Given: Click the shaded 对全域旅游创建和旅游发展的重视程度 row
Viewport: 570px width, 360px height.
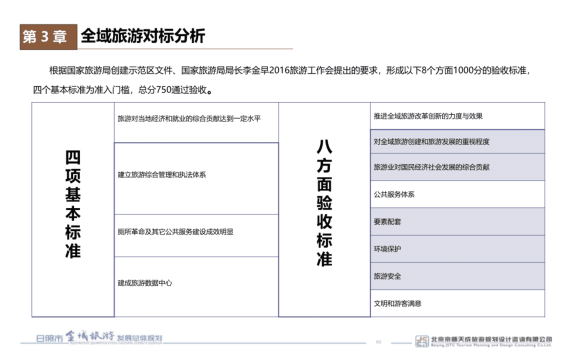Looking at the screenshot, I should pyautogui.click(x=458, y=141).
